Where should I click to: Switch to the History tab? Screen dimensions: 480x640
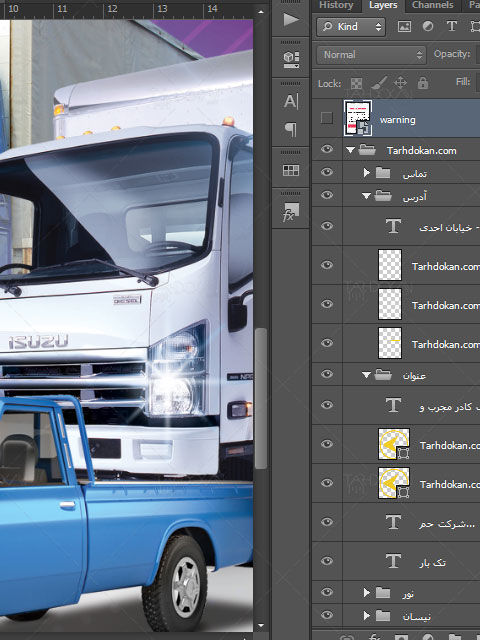click(x=336, y=5)
